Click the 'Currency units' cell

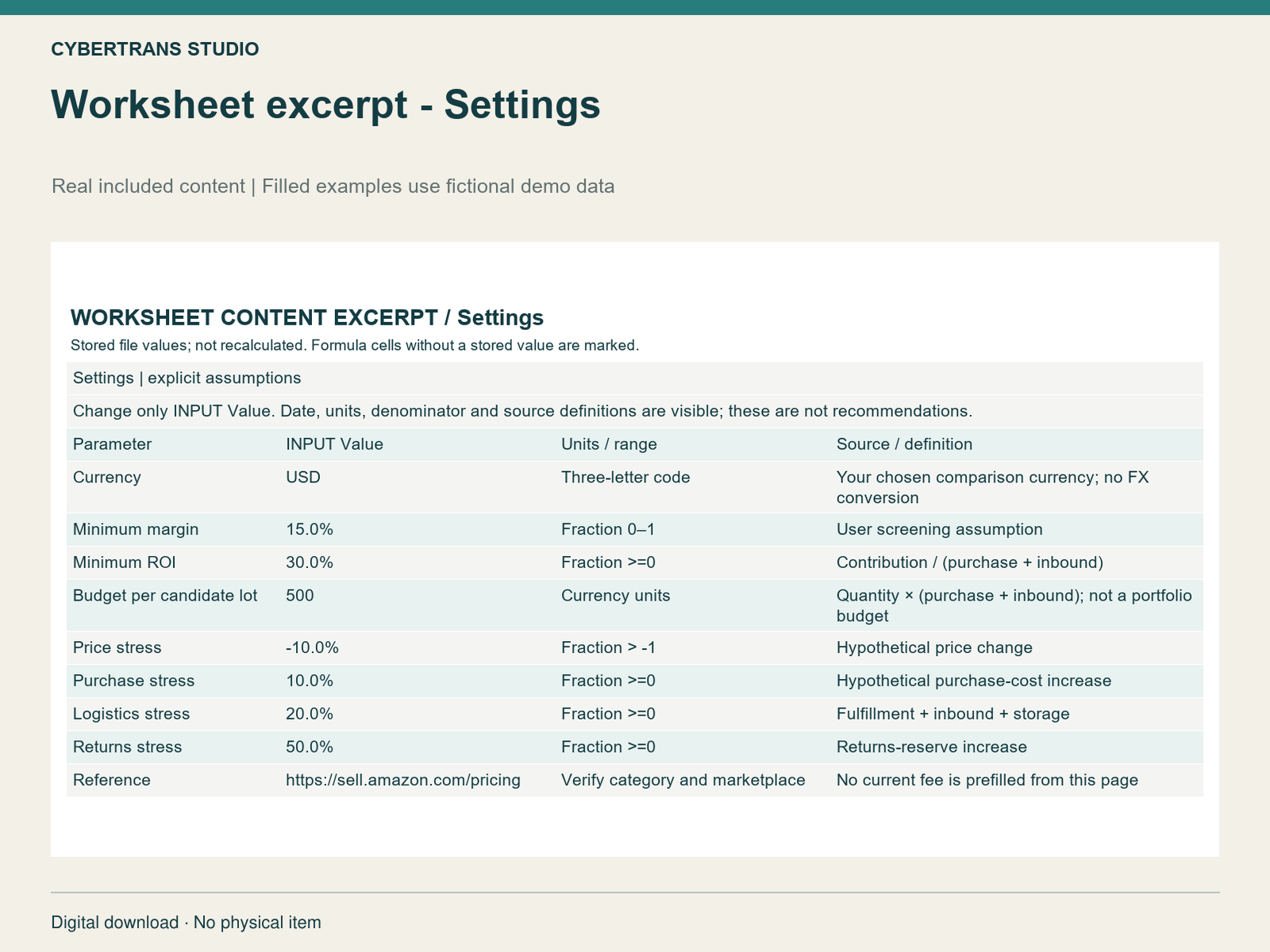point(616,596)
